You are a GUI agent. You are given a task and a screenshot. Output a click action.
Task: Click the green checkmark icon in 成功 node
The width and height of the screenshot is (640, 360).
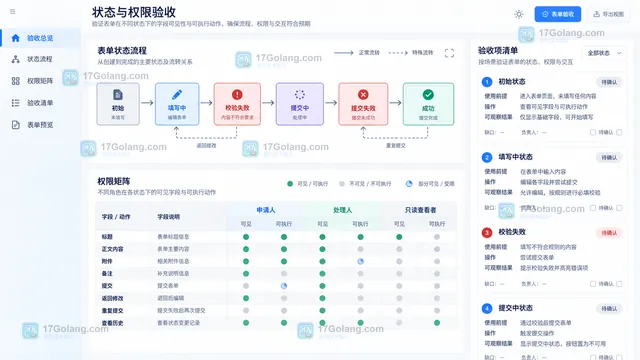click(428, 95)
